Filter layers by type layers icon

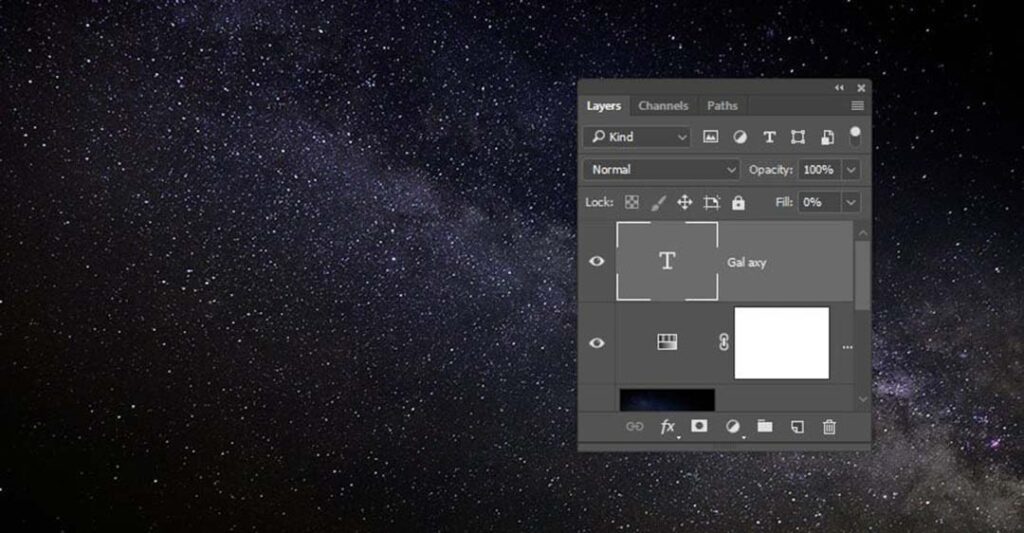pos(769,137)
